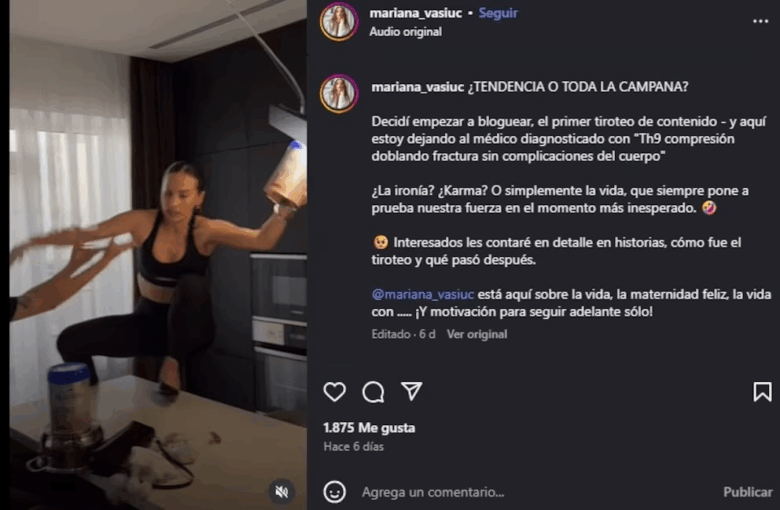Screen dimensions: 780x510
Task: Unmute the video with the speaker icon
Action: 282,492
